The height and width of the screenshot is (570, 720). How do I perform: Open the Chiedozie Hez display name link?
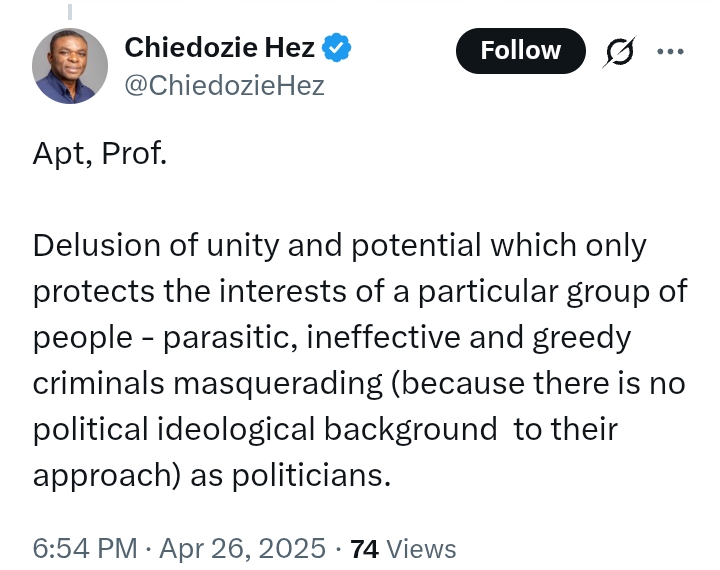(219, 47)
